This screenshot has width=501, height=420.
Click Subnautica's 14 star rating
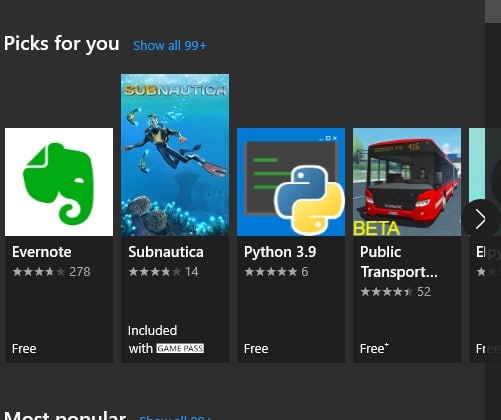coord(164,272)
